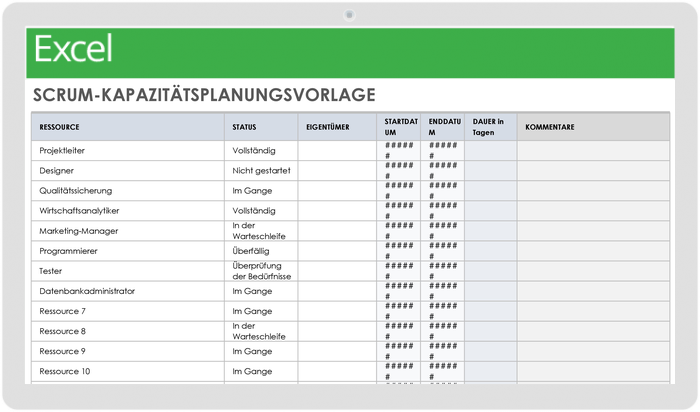
Task: Click the KOMMENTARE column header
Action: click(x=593, y=127)
